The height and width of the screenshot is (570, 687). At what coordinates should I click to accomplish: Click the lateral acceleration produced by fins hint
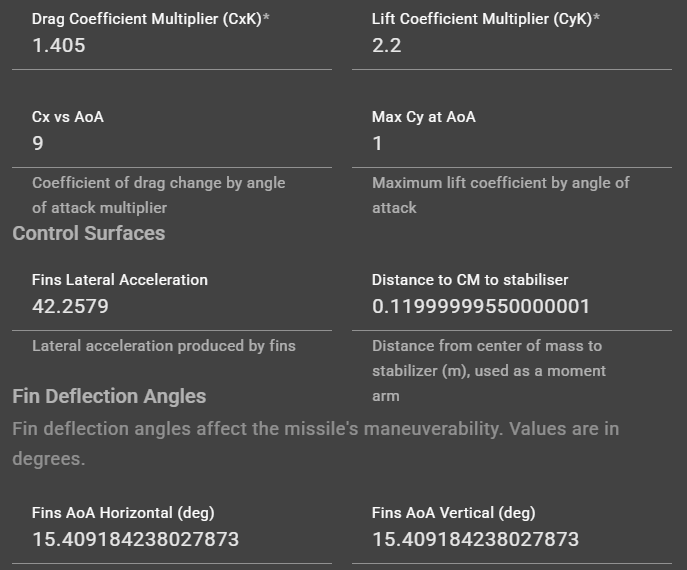(164, 346)
